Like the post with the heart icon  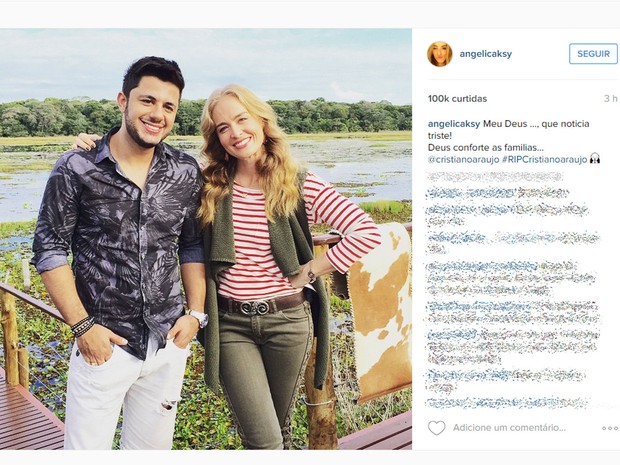pyautogui.click(x=436, y=427)
